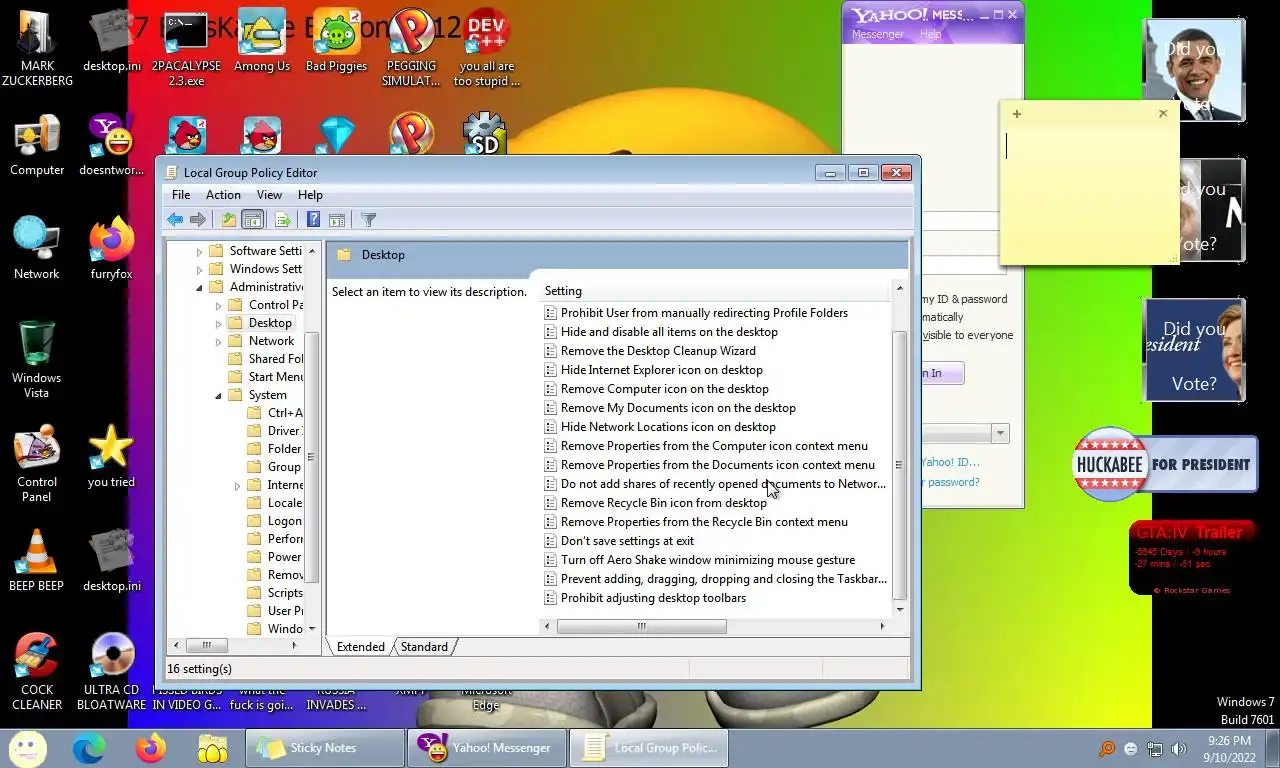Open Firefox from the taskbar
Viewport: 1280px width, 768px height.
tap(151, 748)
